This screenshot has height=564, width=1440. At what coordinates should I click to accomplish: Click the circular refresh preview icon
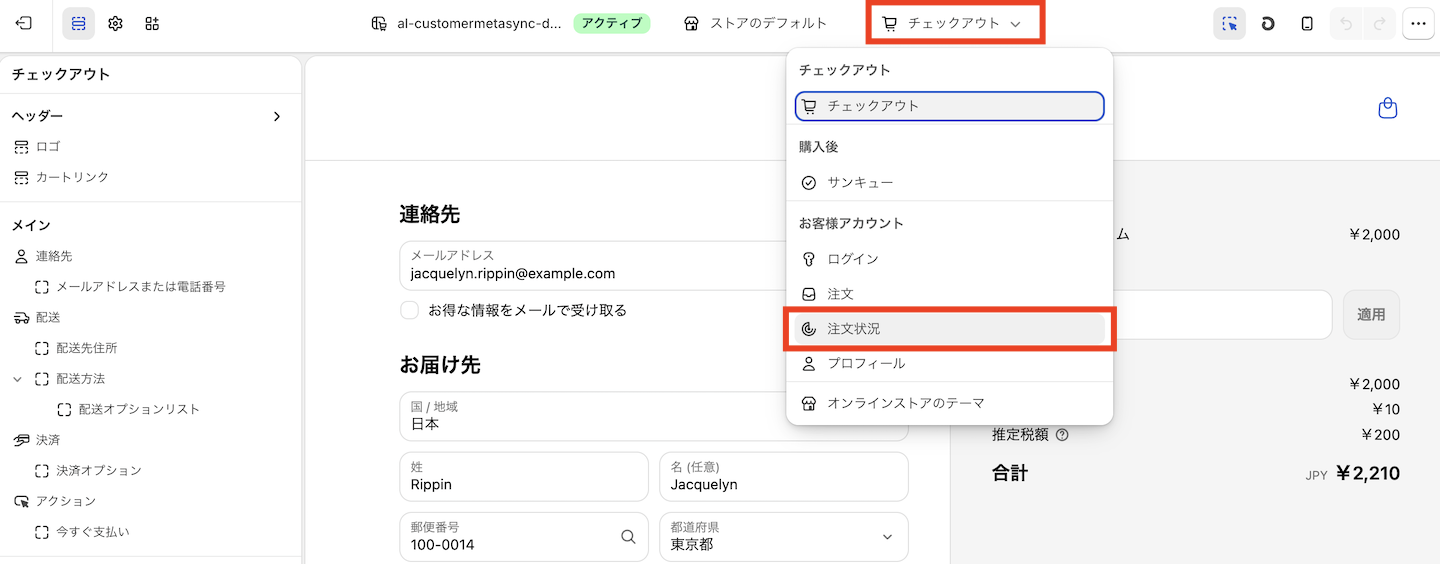click(1268, 23)
